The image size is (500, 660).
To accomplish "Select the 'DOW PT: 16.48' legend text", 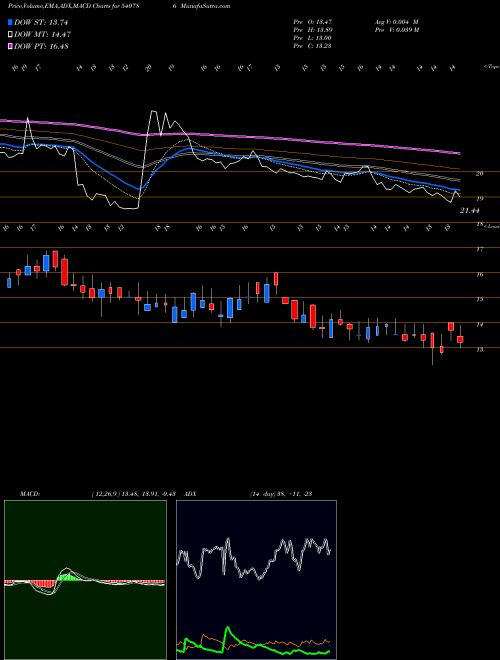I will [x=41, y=47].
